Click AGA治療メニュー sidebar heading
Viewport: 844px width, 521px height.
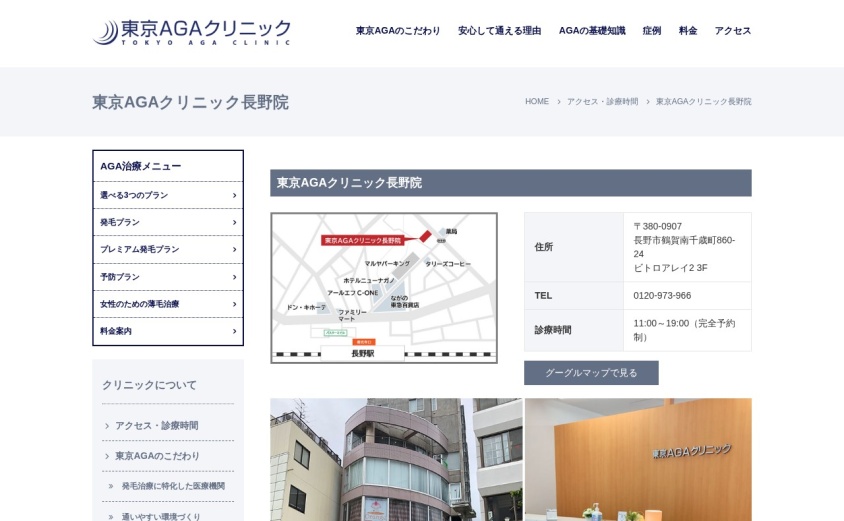point(140,166)
